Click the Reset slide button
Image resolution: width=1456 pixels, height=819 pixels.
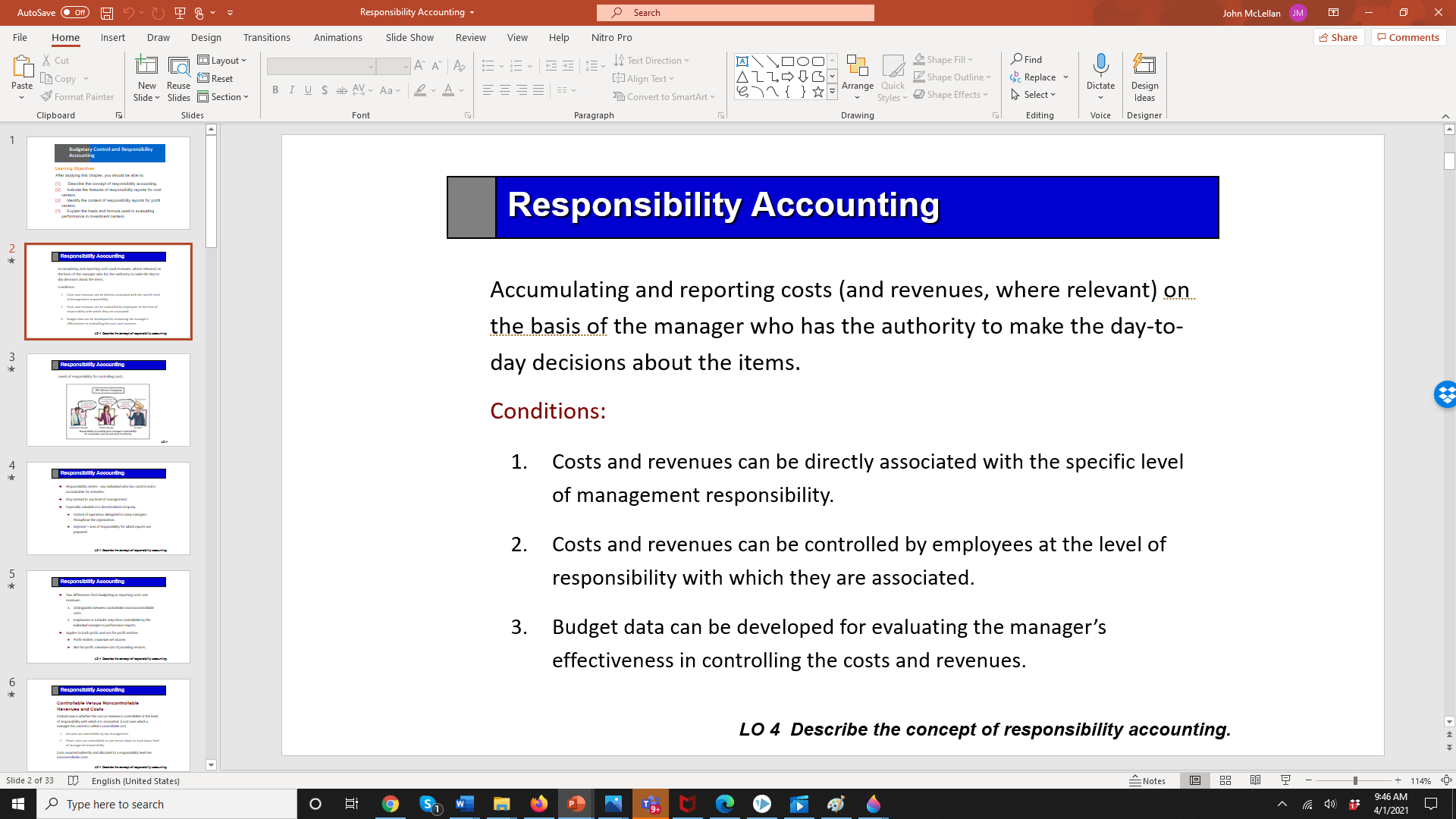(215, 78)
